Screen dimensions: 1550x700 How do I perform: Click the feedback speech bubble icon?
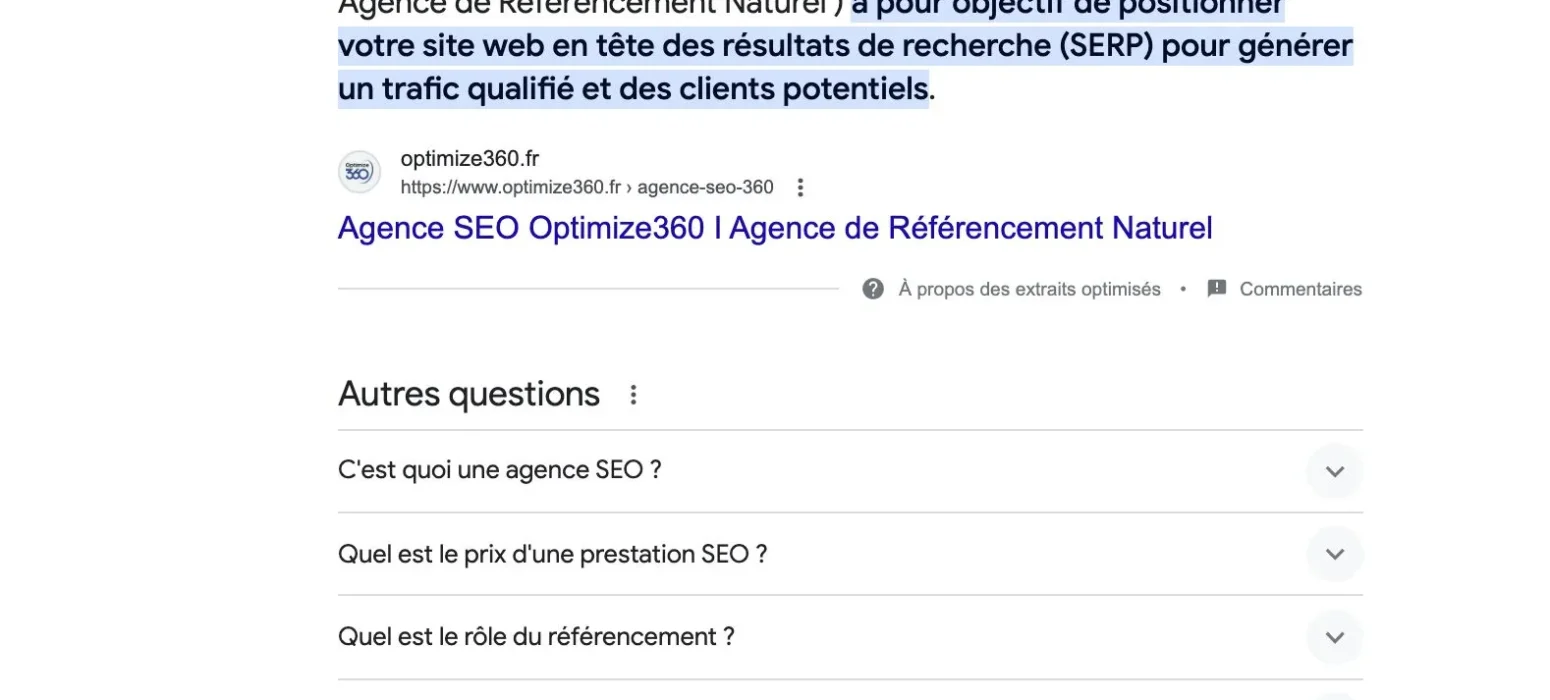(x=1217, y=289)
